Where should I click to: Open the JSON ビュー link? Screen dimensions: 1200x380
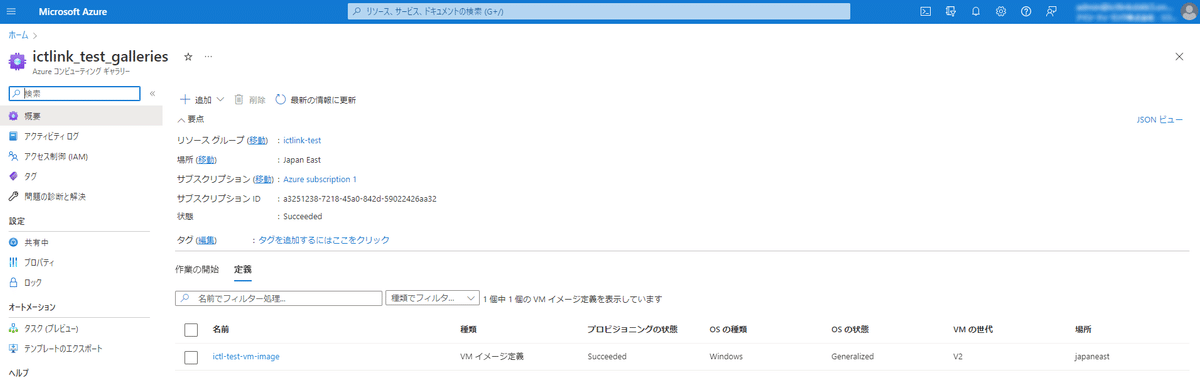point(1160,119)
